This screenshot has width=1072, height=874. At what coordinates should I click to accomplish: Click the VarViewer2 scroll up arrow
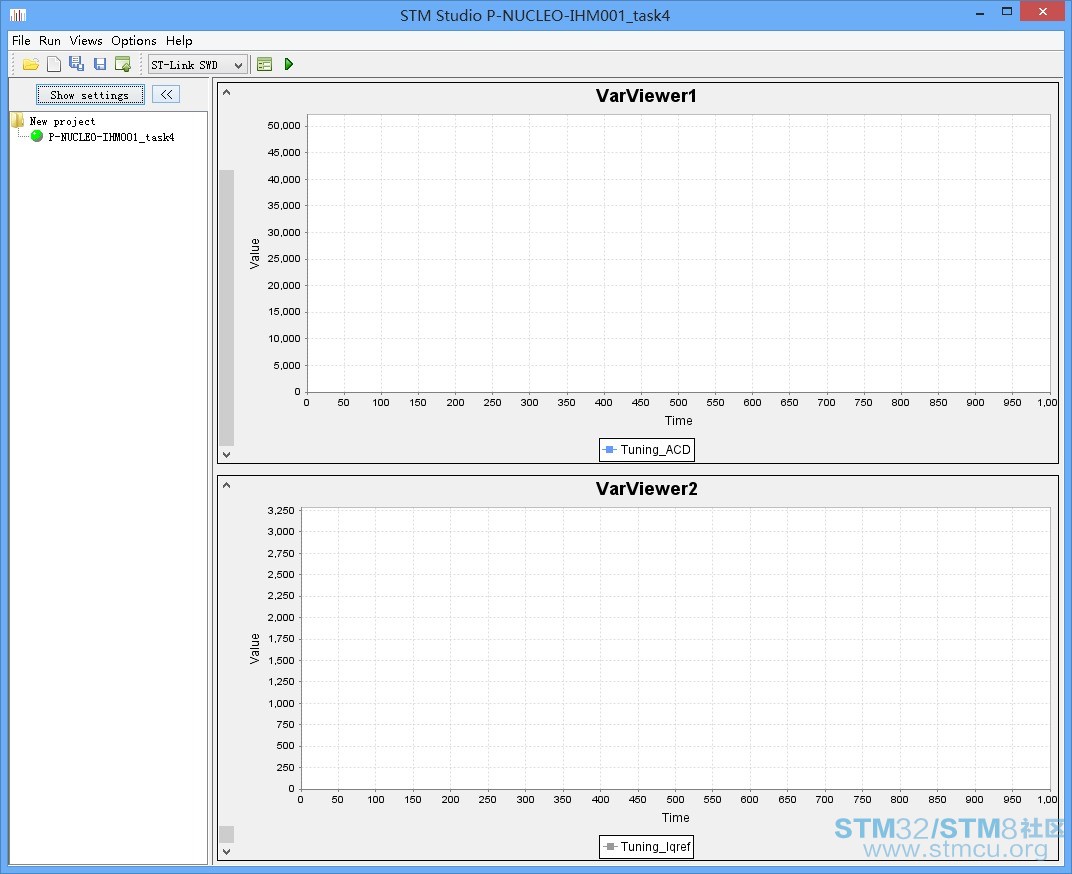click(226, 486)
